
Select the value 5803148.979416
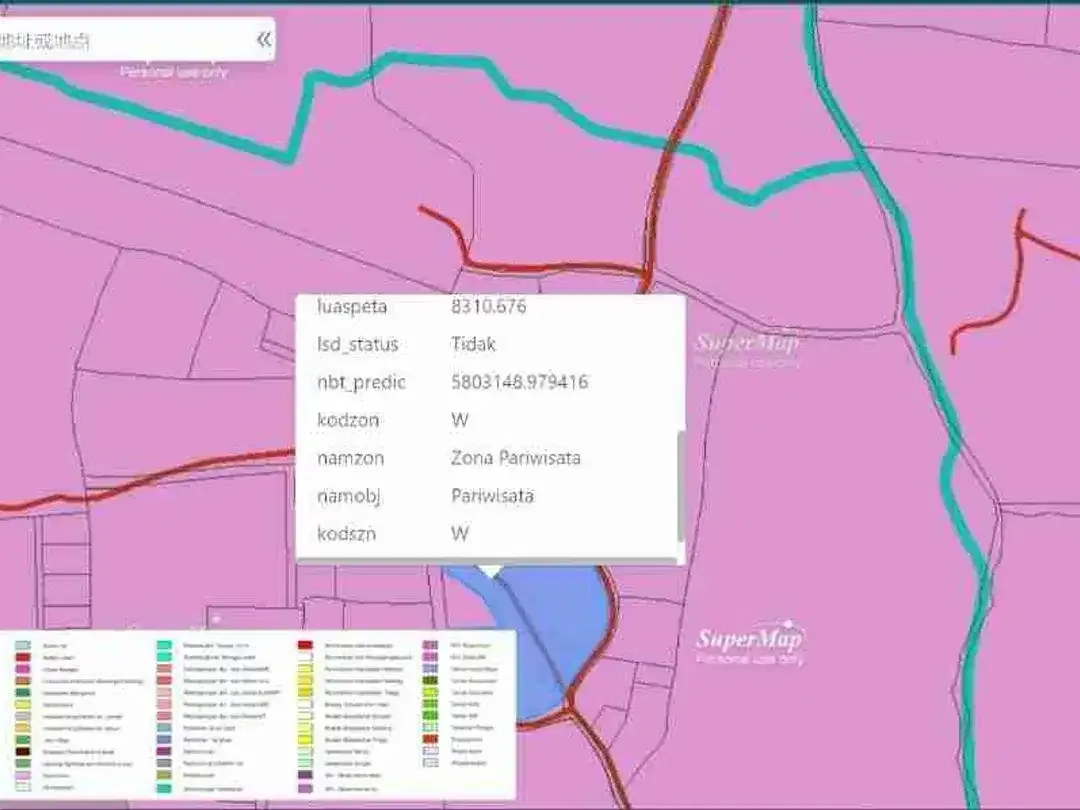(x=519, y=382)
